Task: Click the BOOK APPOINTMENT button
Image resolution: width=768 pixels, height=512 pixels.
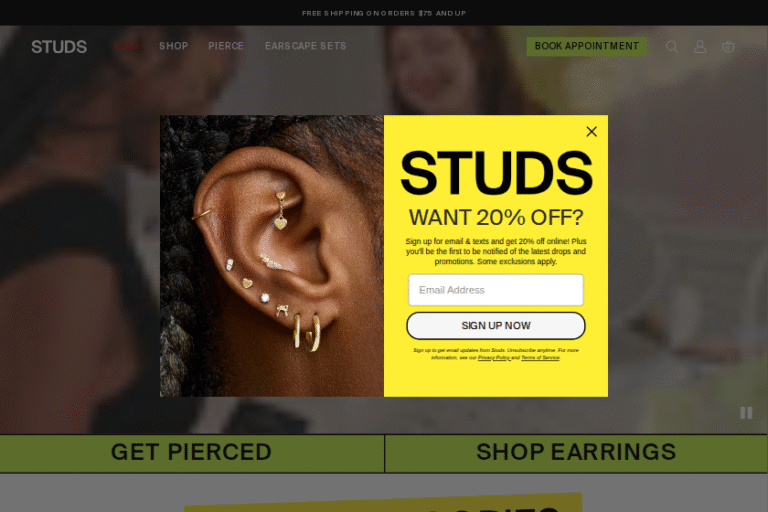Action: pos(587,46)
